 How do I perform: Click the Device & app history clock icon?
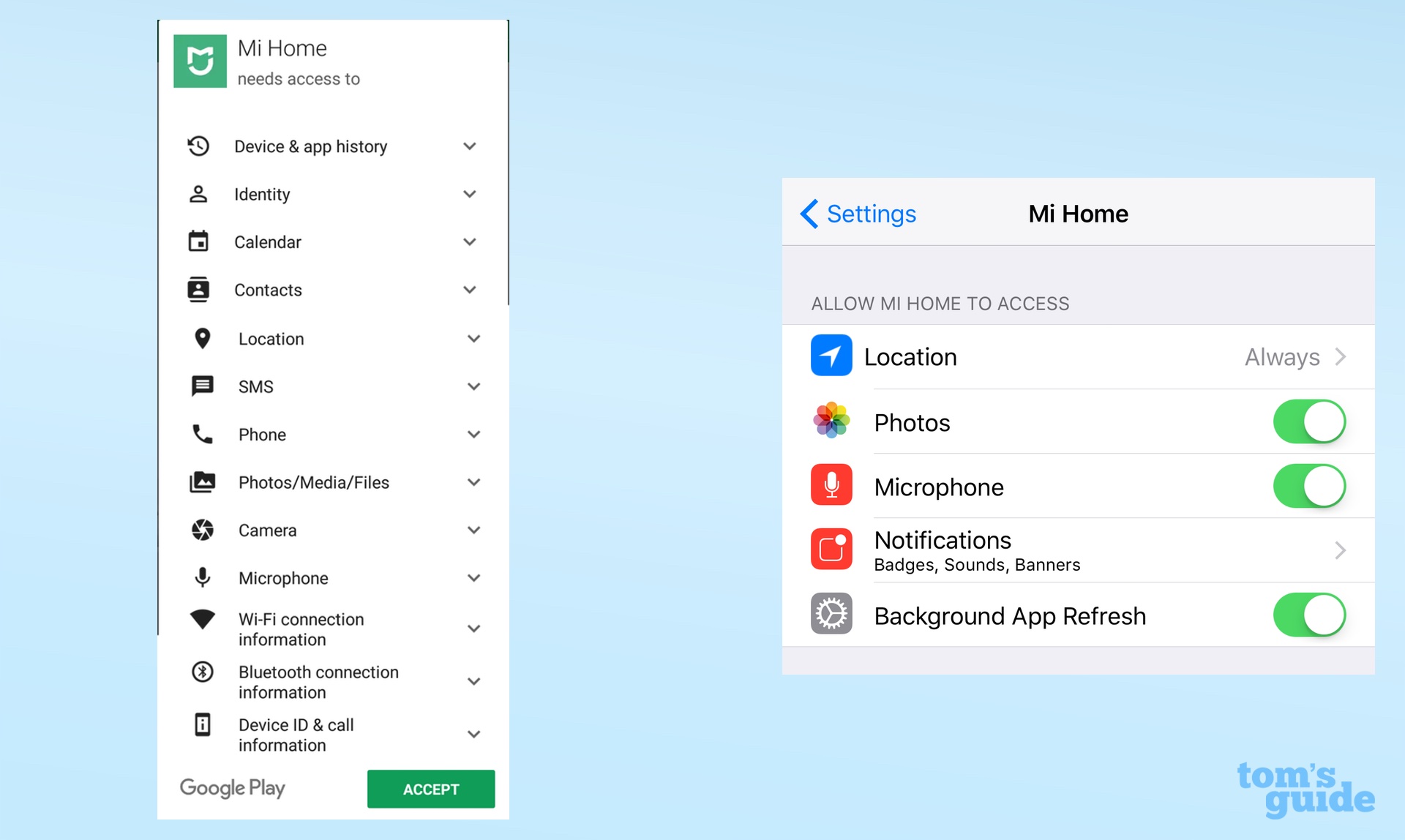point(198,146)
